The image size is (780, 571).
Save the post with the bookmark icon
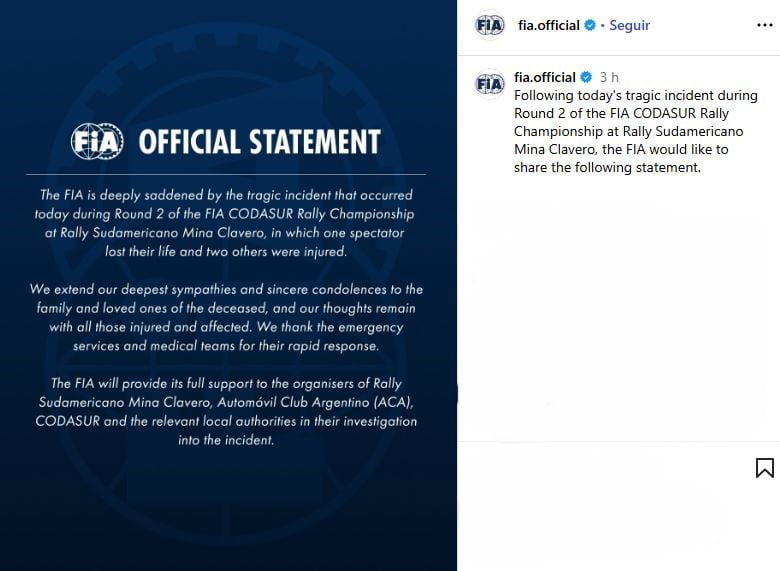[764, 467]
